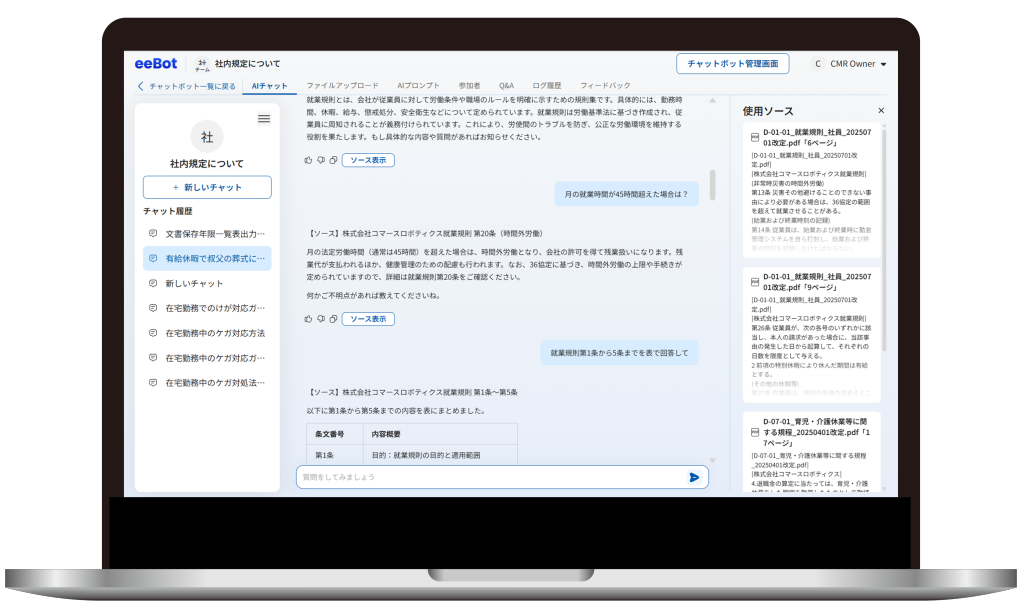Copy the 時間外労働 answer via its copy icon
The width and height of the screenshot is (1022, 608).
[332, 318]
